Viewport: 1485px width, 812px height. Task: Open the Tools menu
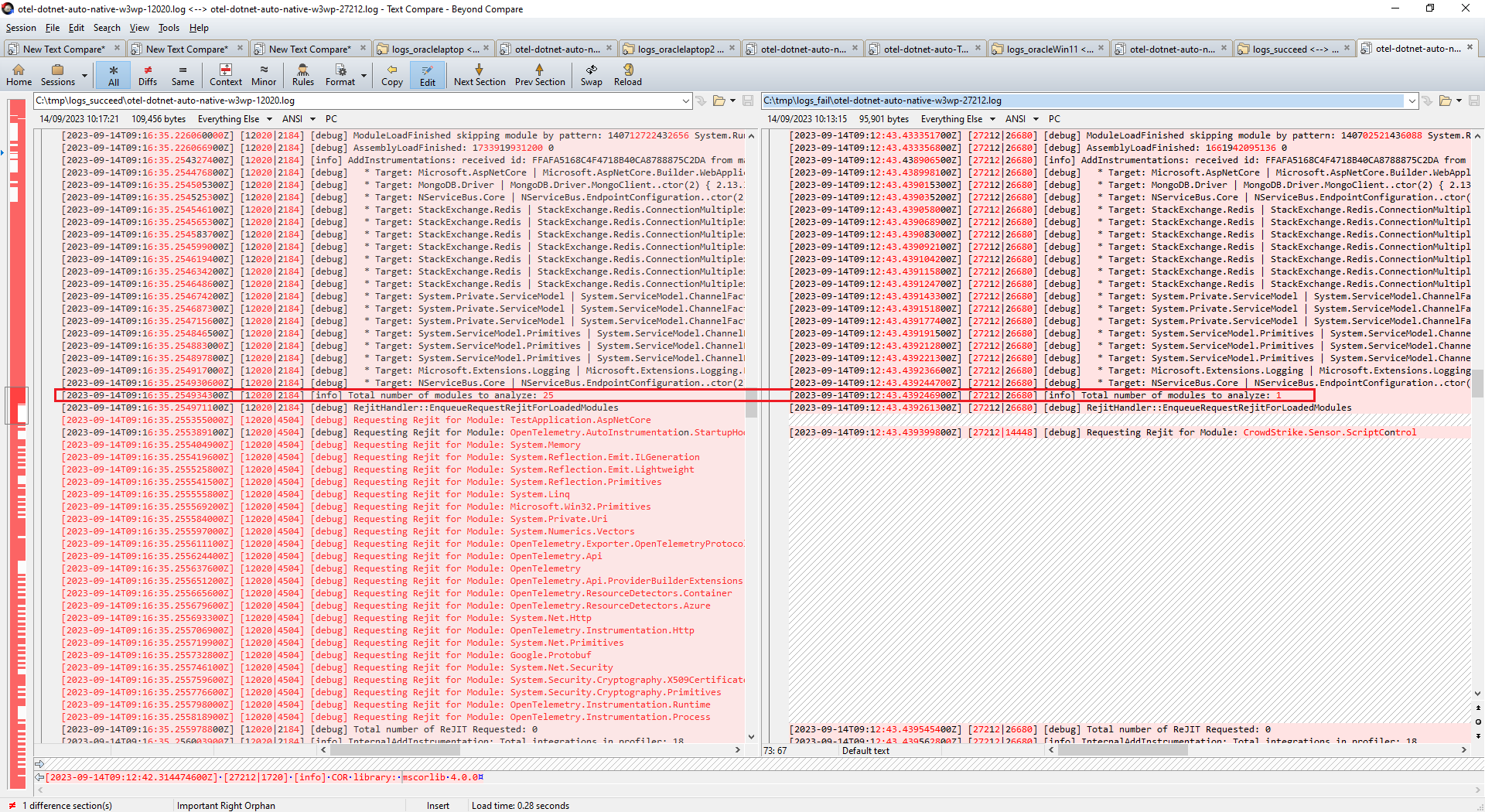pyautogui.click(x=169, y=28)
